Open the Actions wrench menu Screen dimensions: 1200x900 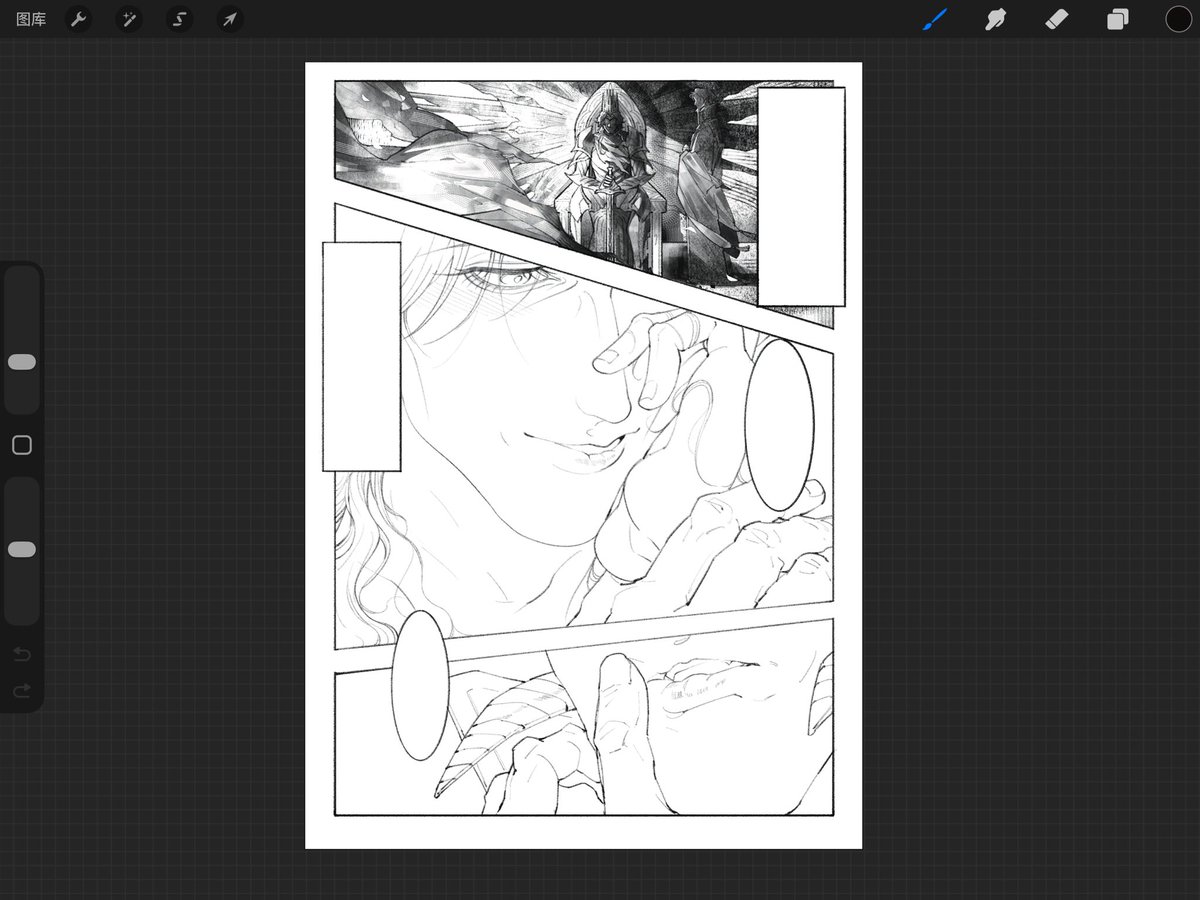tap(78, 19)
